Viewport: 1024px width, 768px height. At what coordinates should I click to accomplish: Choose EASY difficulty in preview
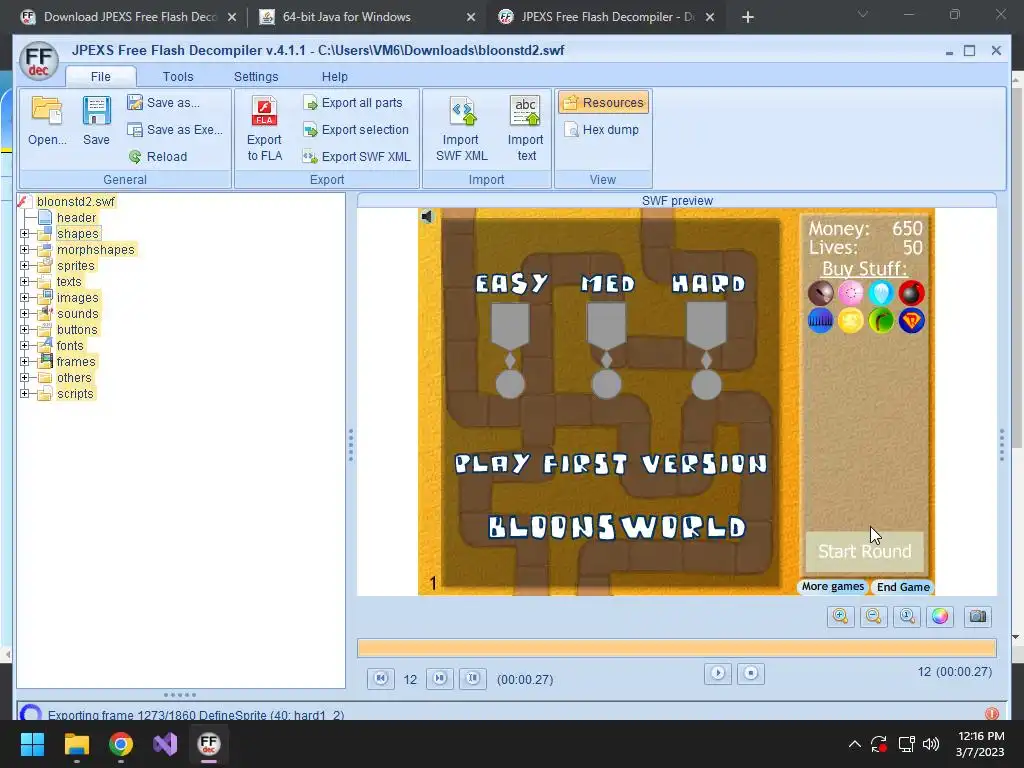(x=511, y=283)
